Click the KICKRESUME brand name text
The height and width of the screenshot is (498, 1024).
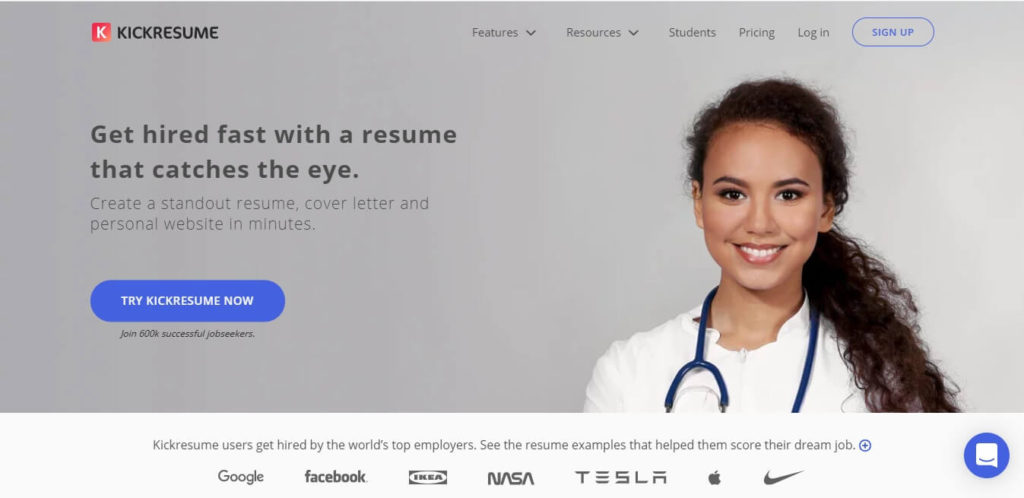[168, 33]
